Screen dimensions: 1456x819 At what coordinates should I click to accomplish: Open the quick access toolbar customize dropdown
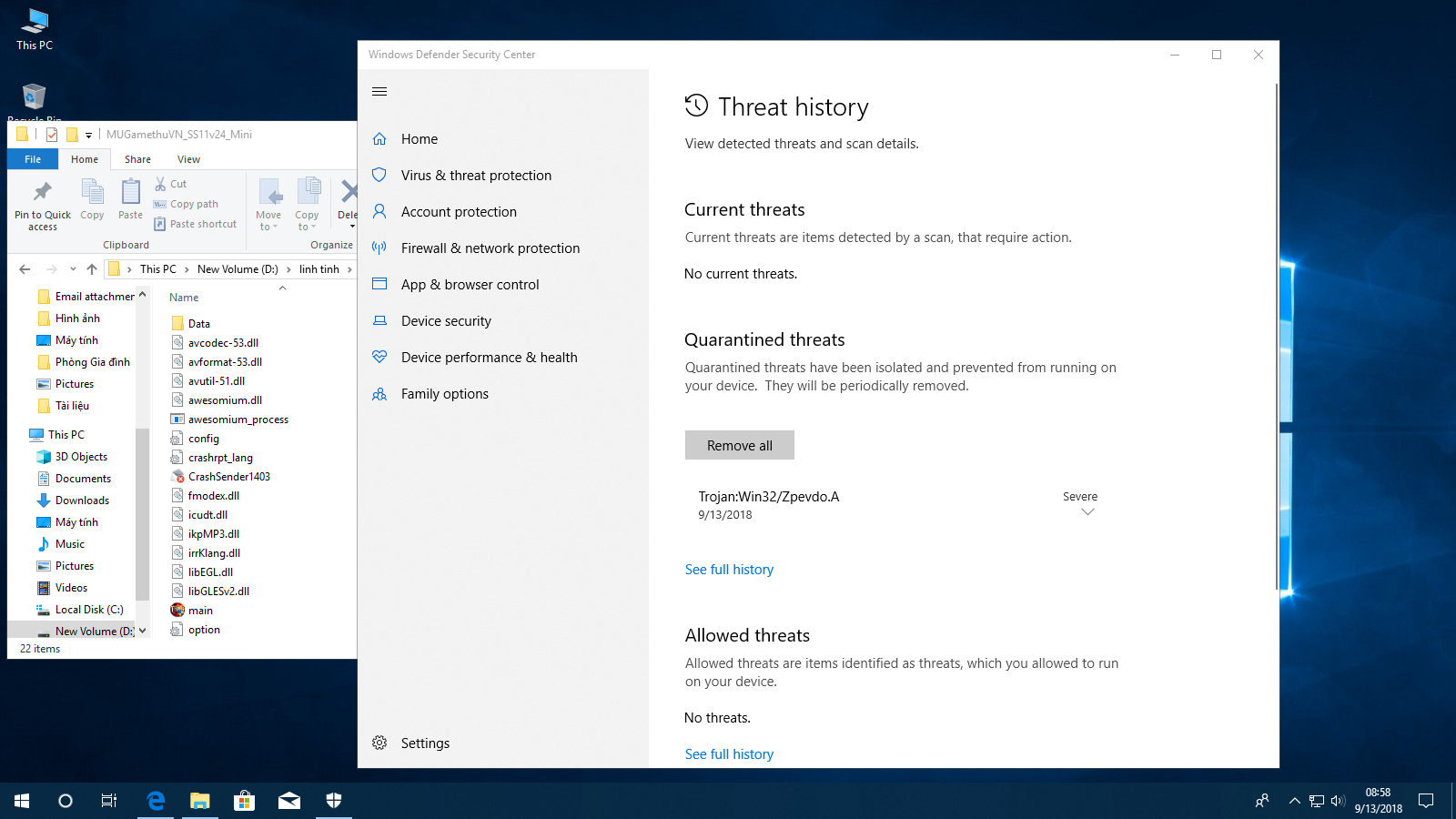click(88, 135)
